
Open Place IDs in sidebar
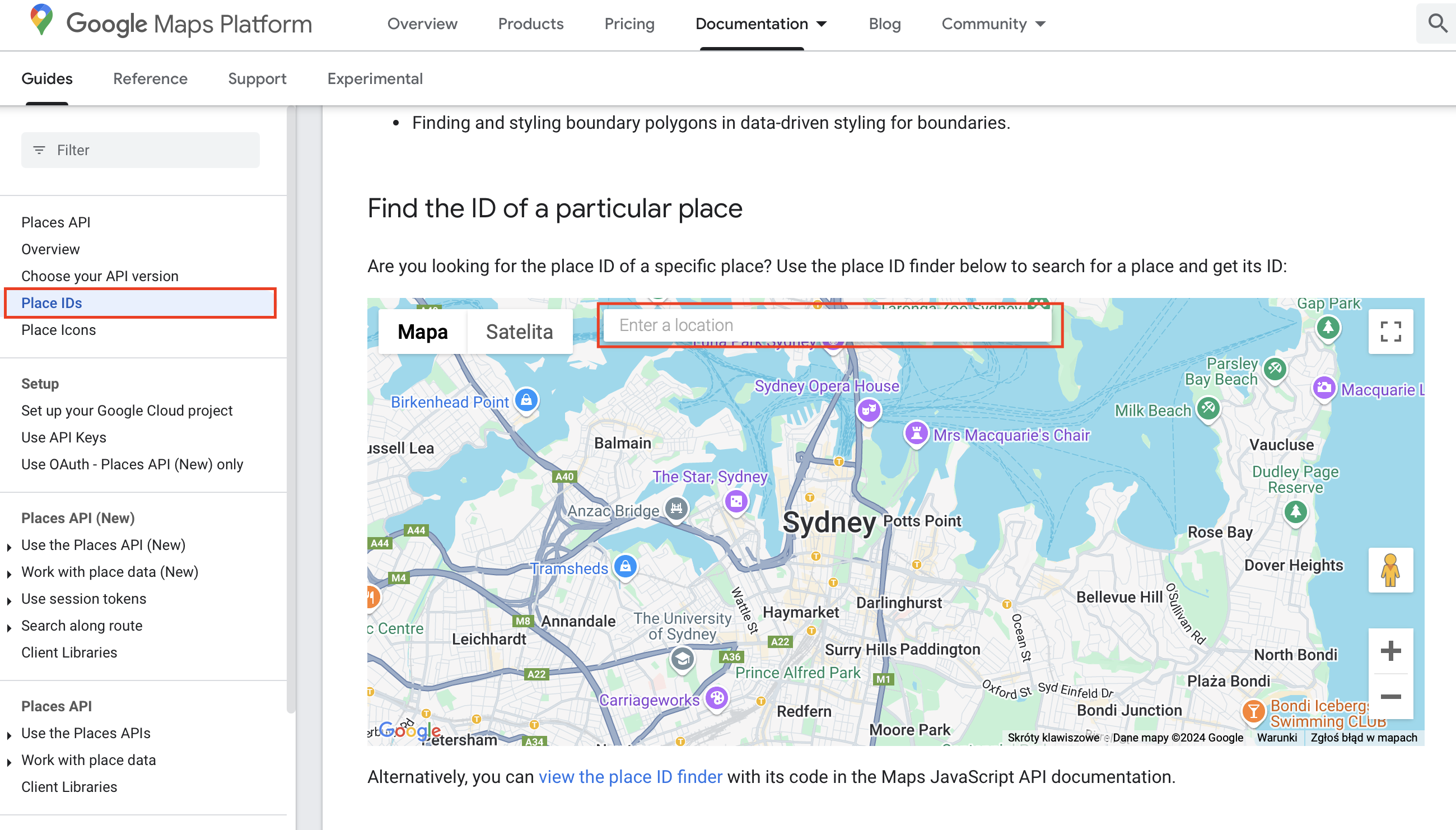(140, 304)
